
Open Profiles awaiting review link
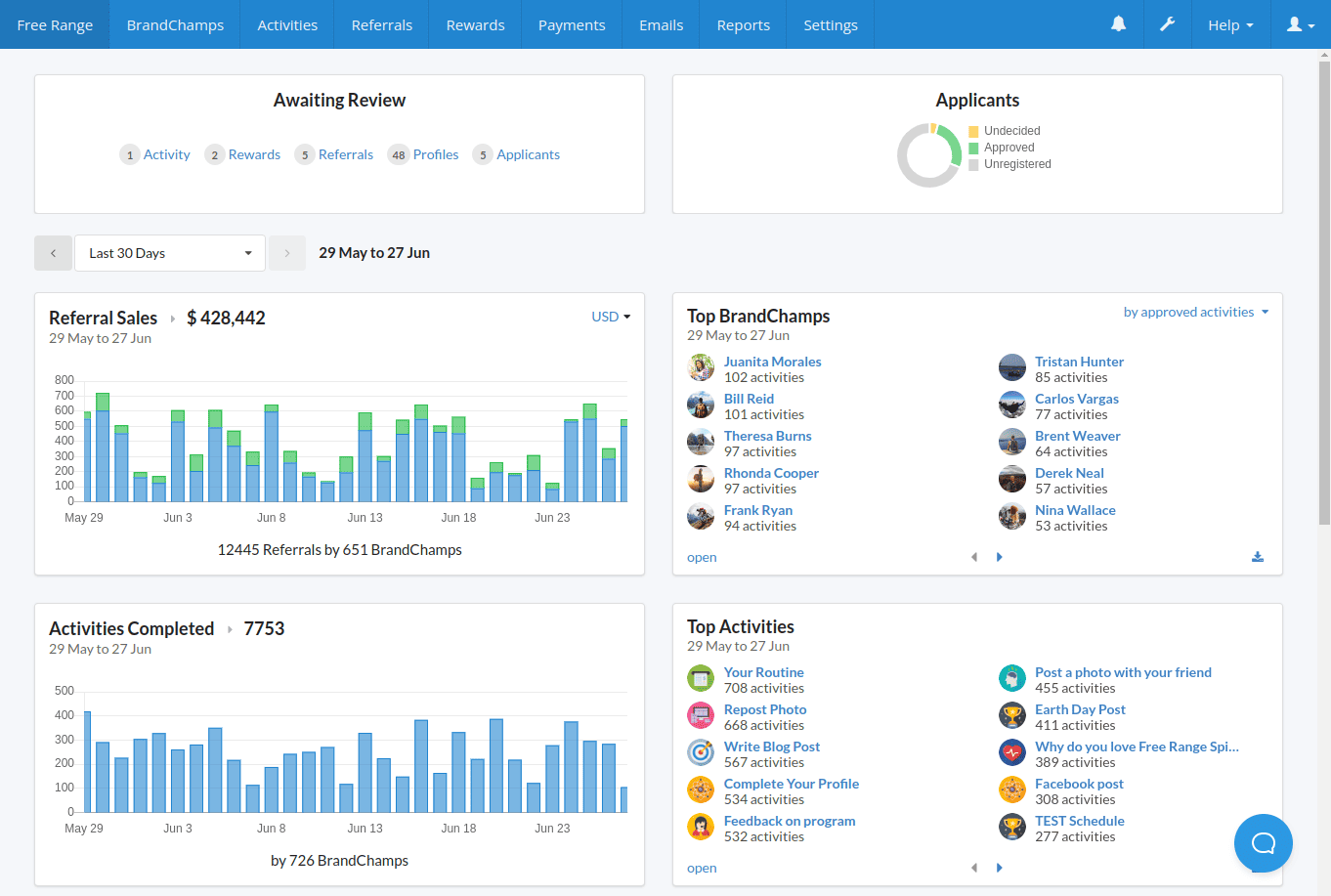(435, 154)
